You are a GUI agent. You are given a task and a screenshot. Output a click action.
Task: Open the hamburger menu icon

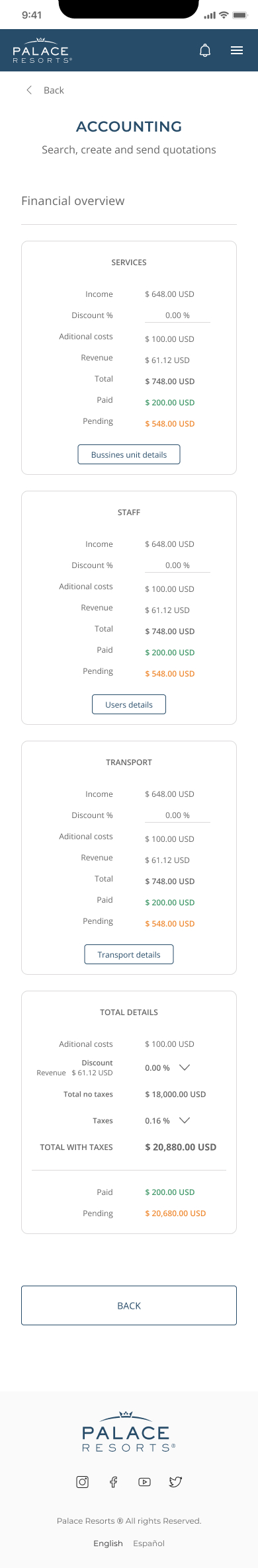click(237, 50)
